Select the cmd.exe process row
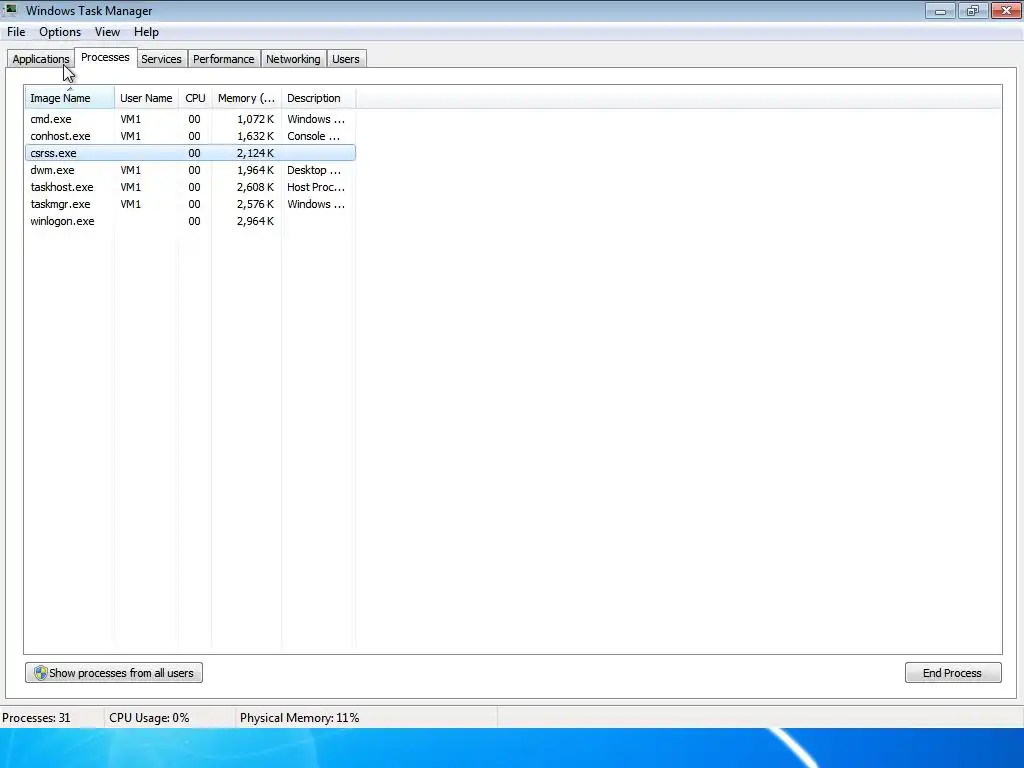 (x=190, y=119)
